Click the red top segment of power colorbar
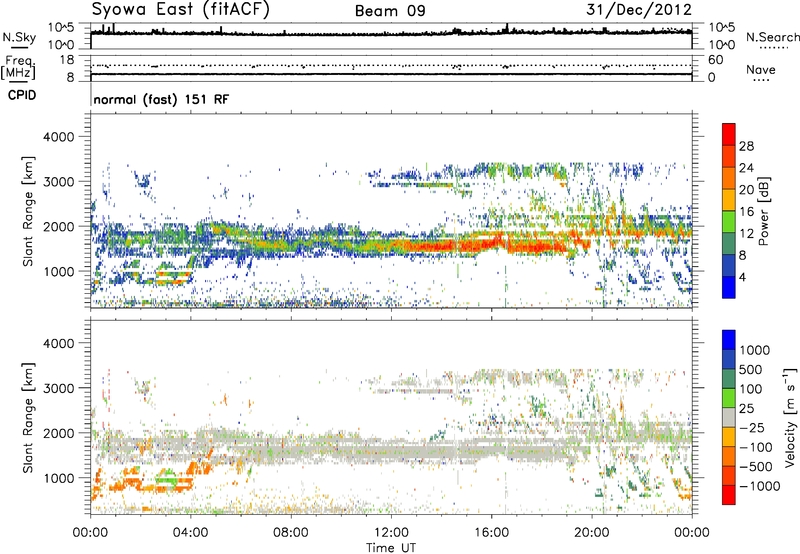This screenshot has width=800, height=554. (729, 134)
